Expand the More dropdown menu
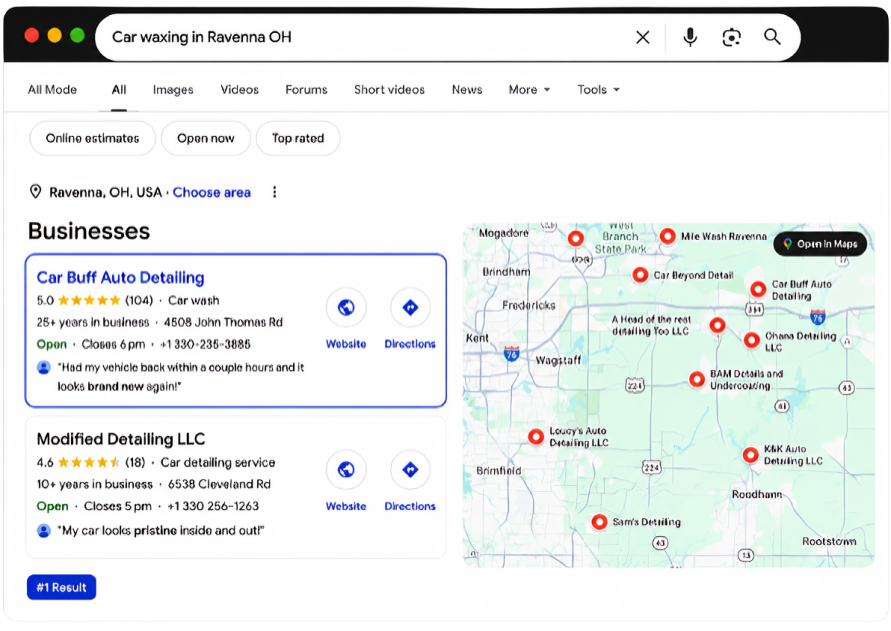891x631 pixels. [530, 90]
